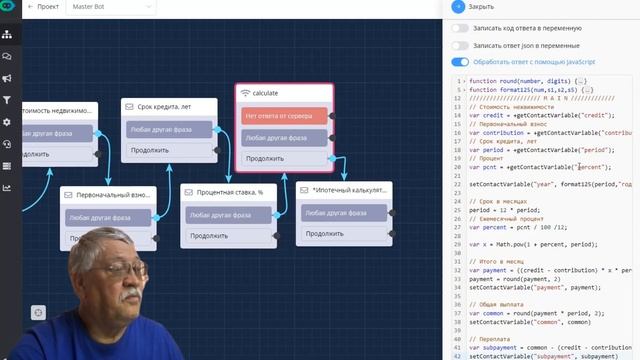Go back to Проект
Image resolution: width=640 pixels, height=360 pixels.
point(43,7)
